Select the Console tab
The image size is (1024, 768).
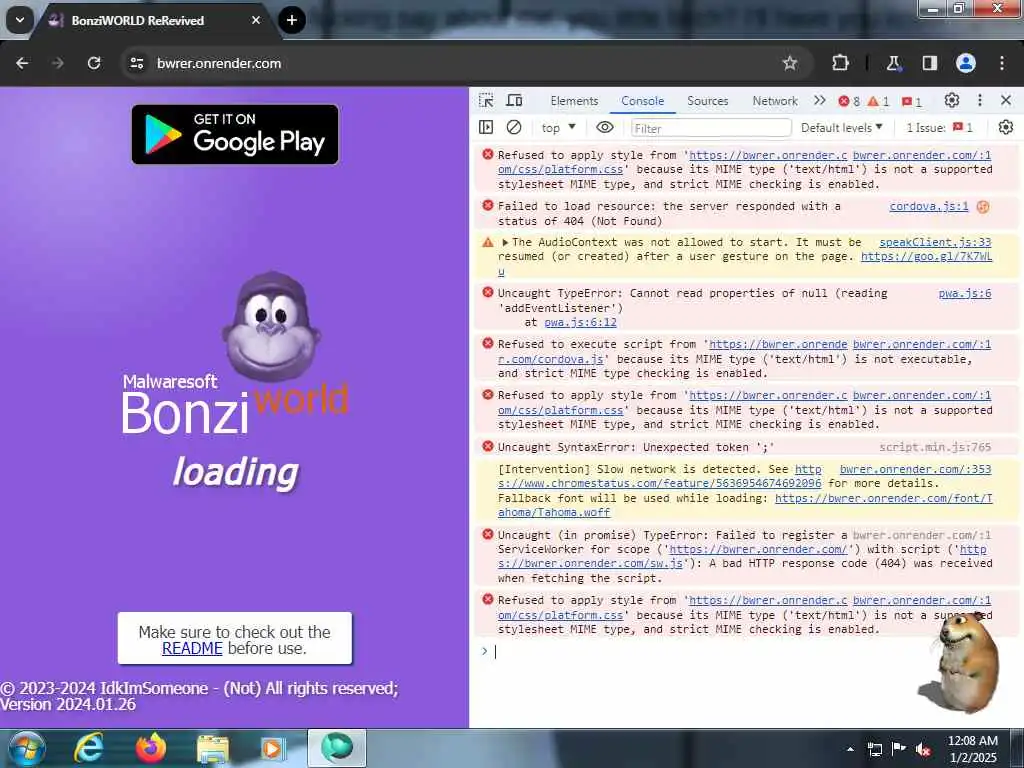[x=643, y=101]
